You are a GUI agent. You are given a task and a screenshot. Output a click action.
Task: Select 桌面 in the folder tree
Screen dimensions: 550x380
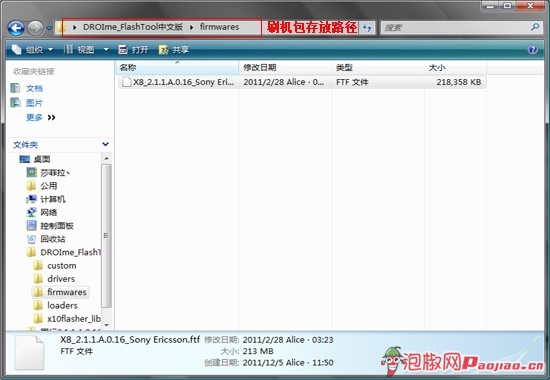tap(42, 159)
